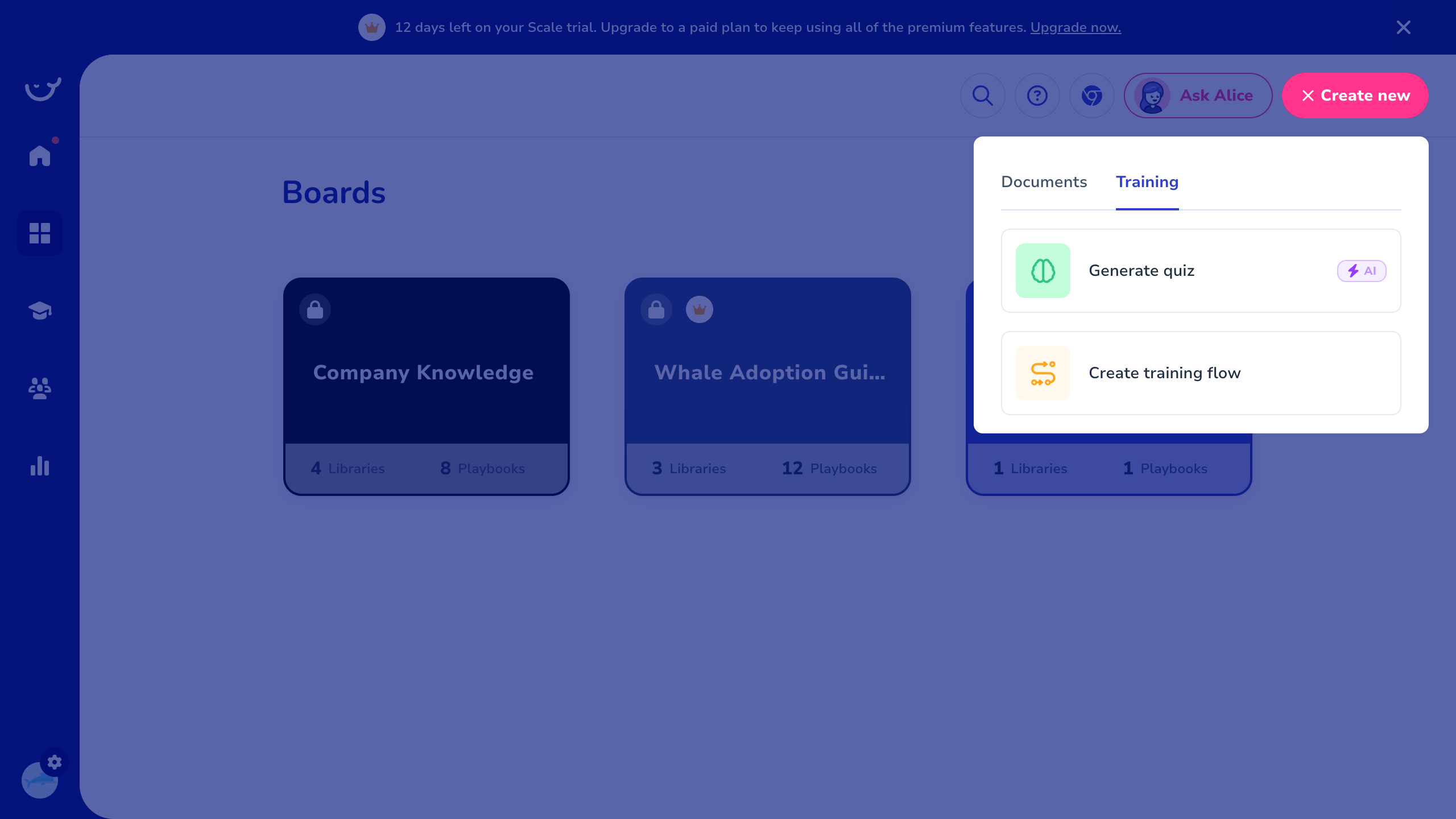Open Ask Alice assistant

tap(1198, 96)
